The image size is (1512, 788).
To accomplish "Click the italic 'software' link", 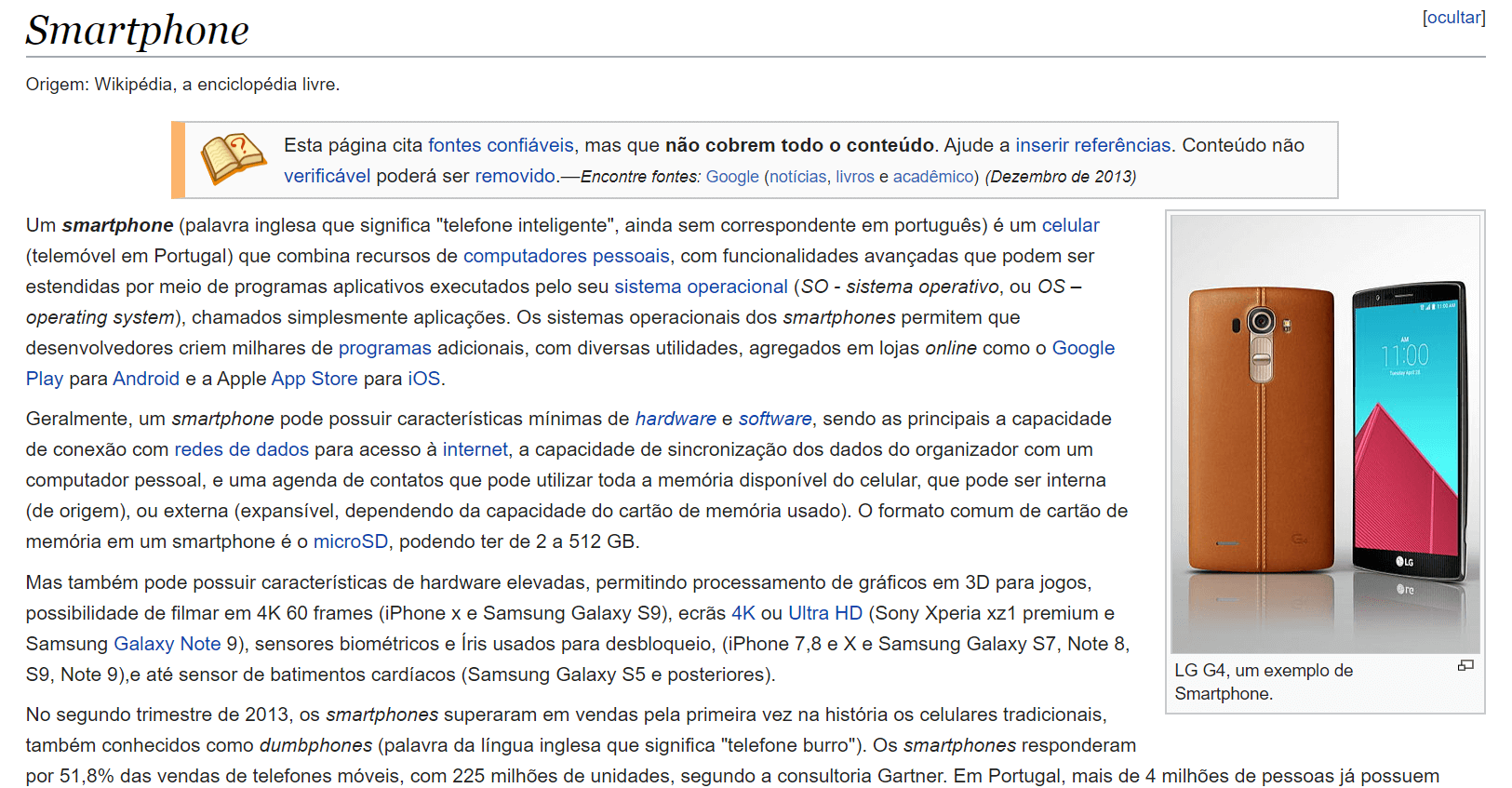I will pos(775,419).
